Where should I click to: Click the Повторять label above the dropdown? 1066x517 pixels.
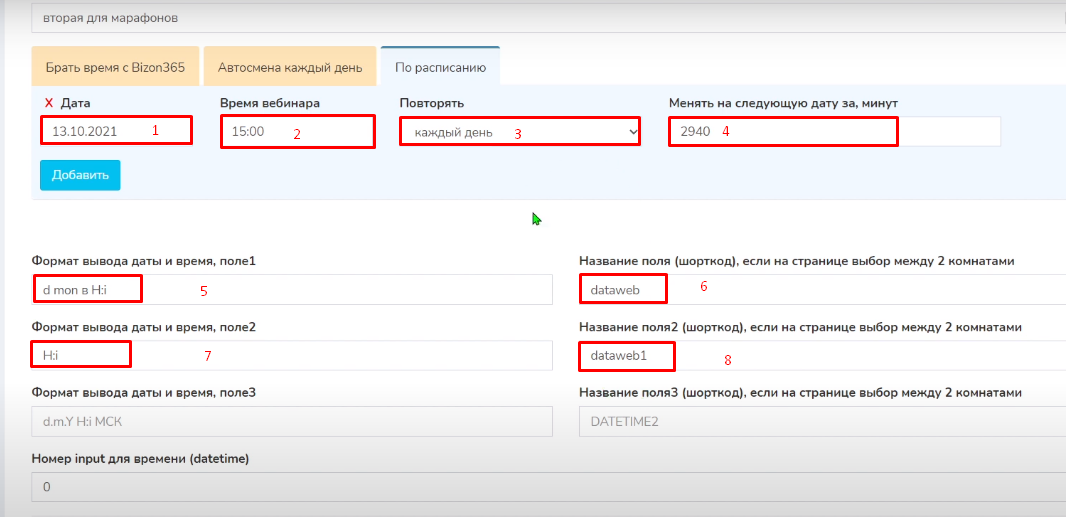tap(431, 103)
